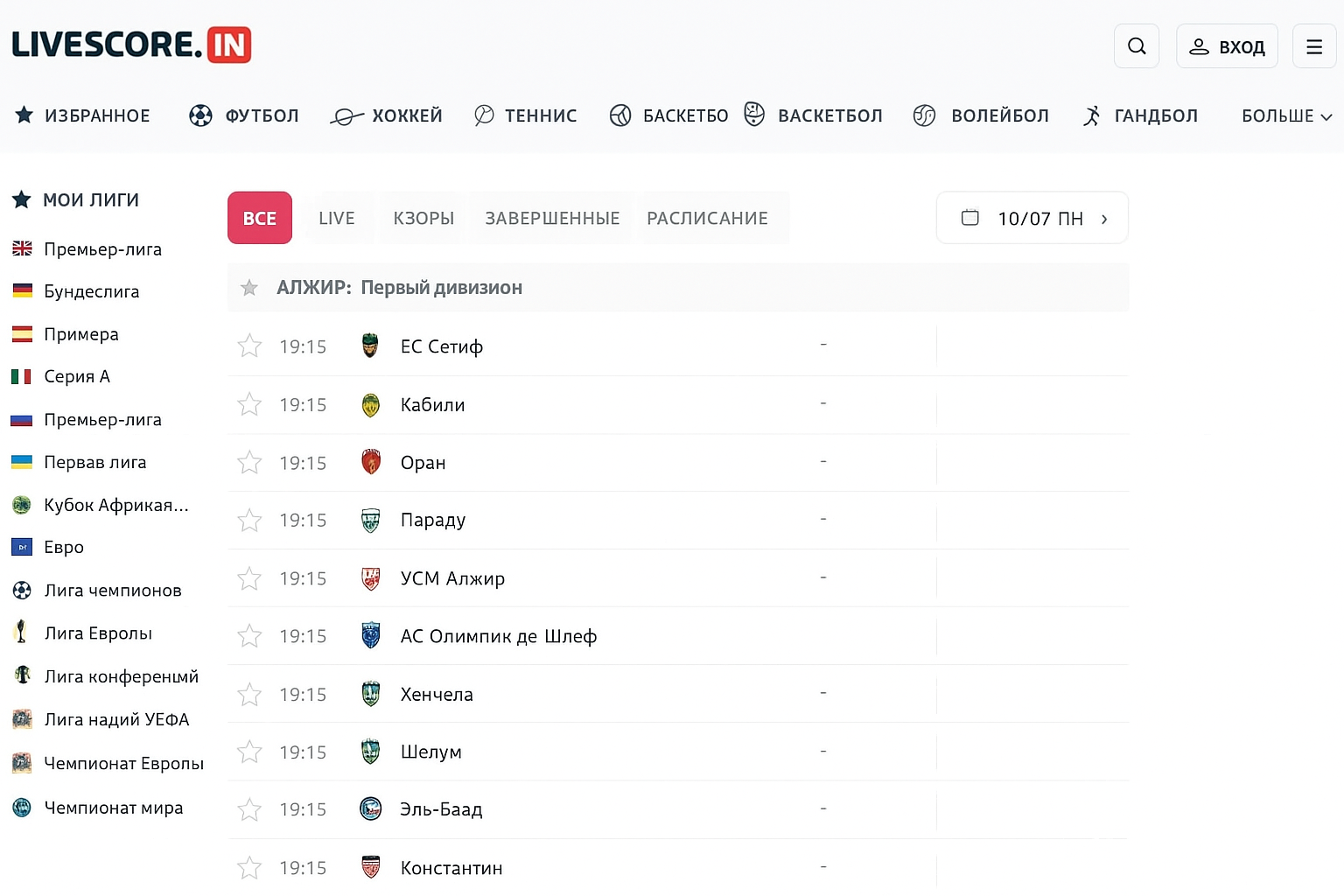Select the ГАНДБОЛ sport icon
The height and width of the screenshot is (896, 1344).
point(1092,115)
